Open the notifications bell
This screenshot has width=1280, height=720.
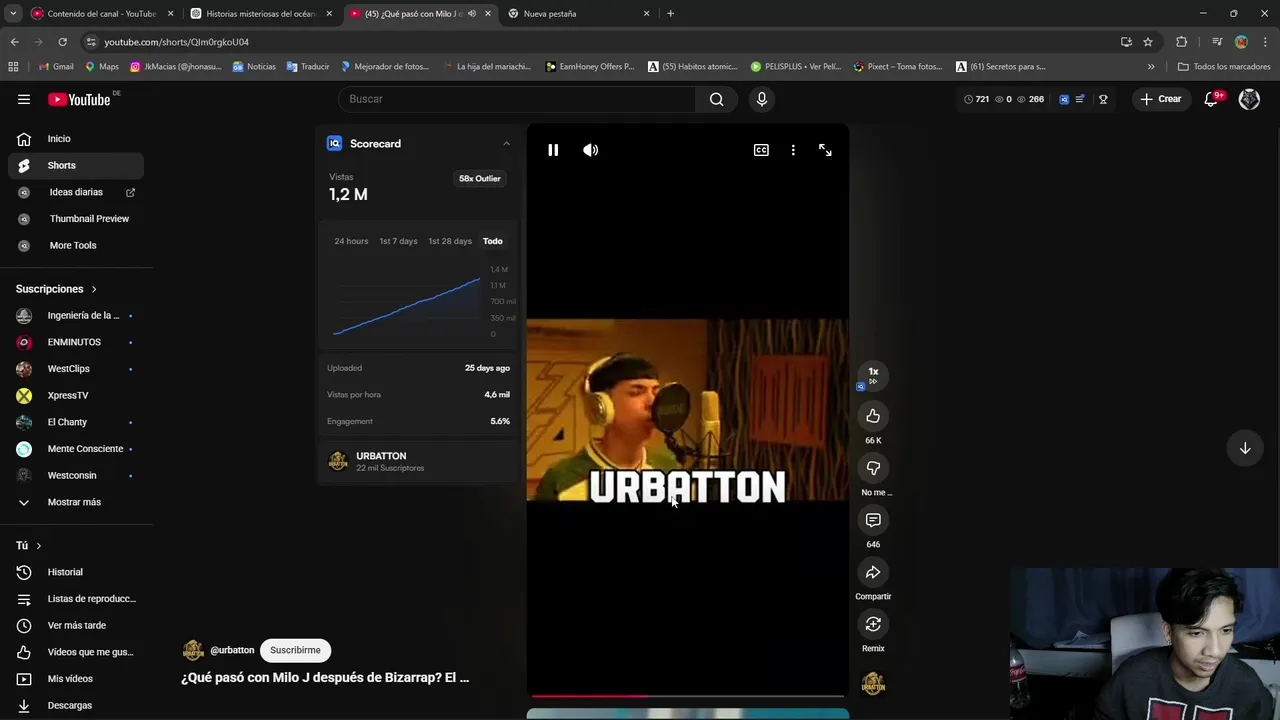click(x=1211, y=99)
